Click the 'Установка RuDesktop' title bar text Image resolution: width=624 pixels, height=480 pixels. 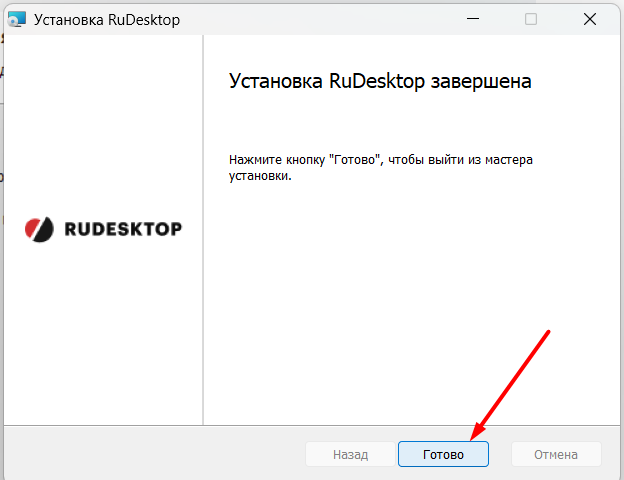pos(107,19)
